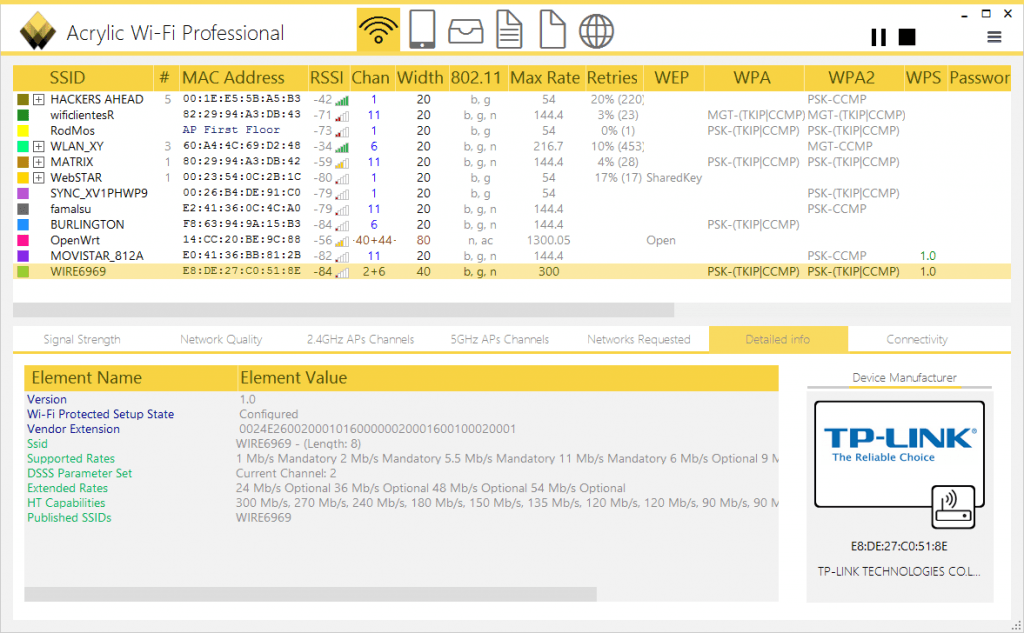
Task: Click the DSSS Parameter Set element
Action: 79,474
